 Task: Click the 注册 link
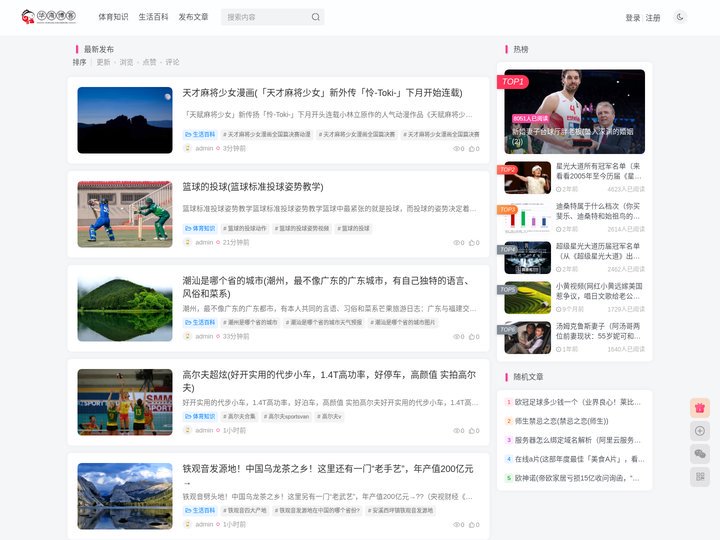653,18
